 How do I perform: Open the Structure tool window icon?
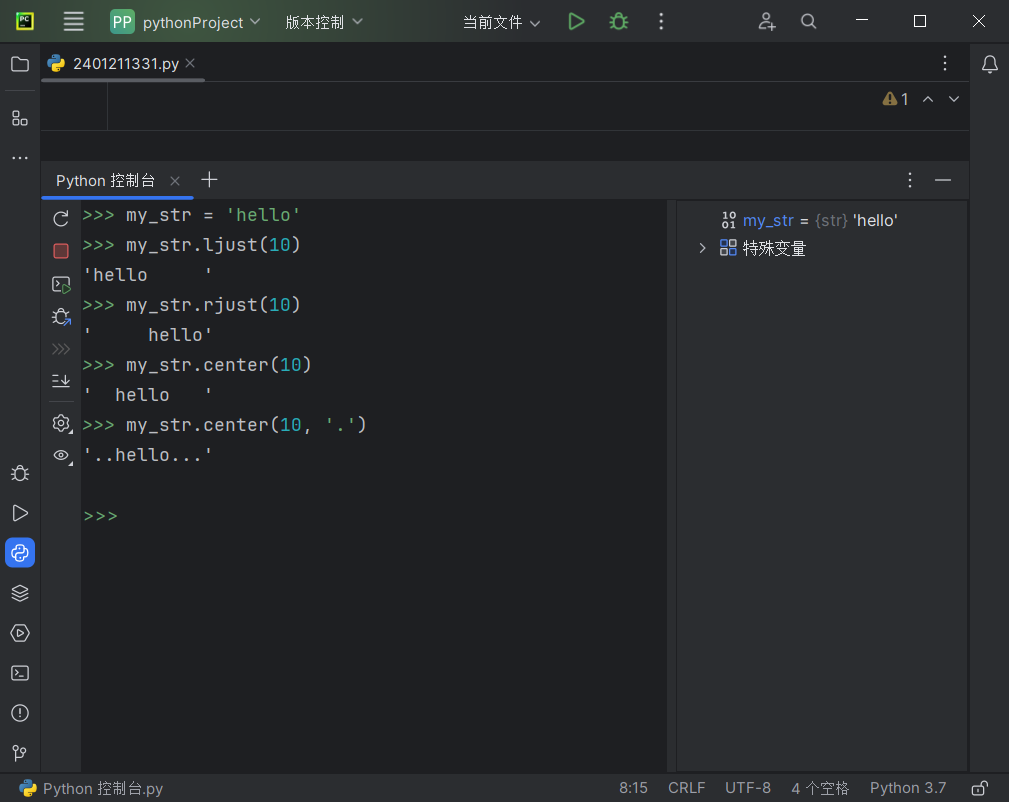coord(20,118)
